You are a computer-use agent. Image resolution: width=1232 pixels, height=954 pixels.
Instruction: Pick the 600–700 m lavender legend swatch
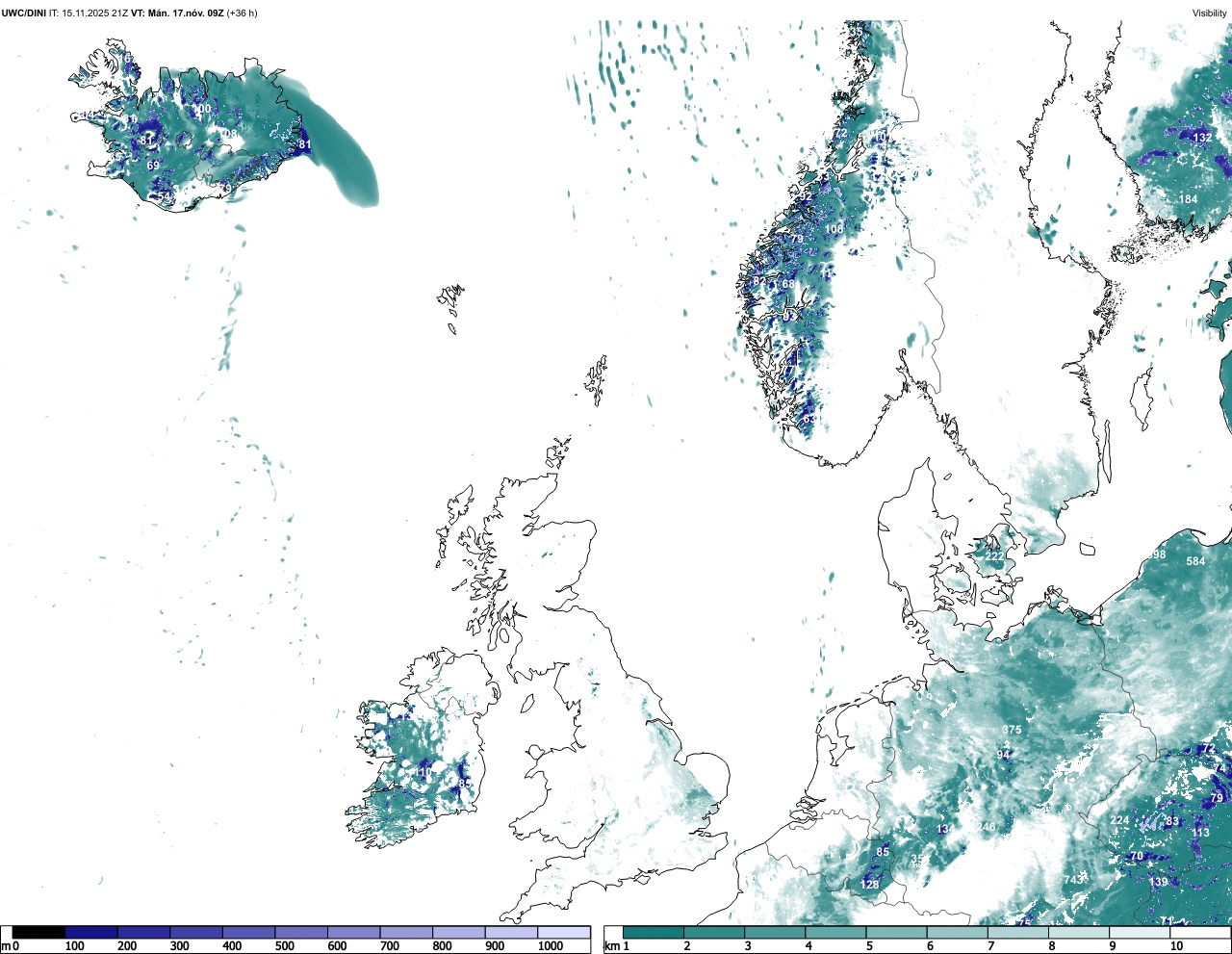point(353,932)
